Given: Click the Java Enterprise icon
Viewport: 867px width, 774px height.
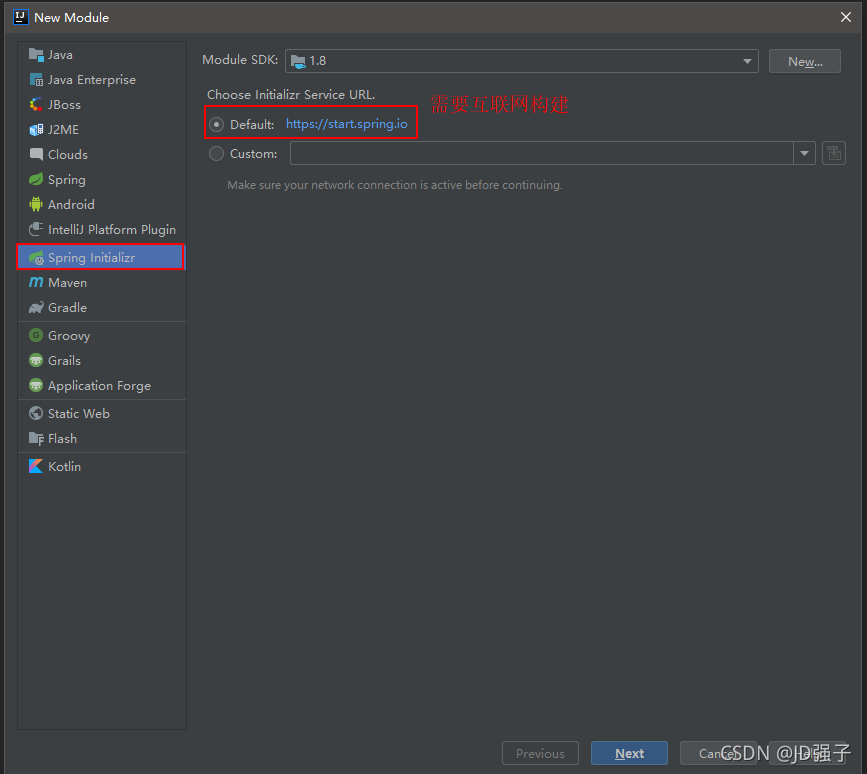Looking at the screenshot, I should [x=36, y=80].
